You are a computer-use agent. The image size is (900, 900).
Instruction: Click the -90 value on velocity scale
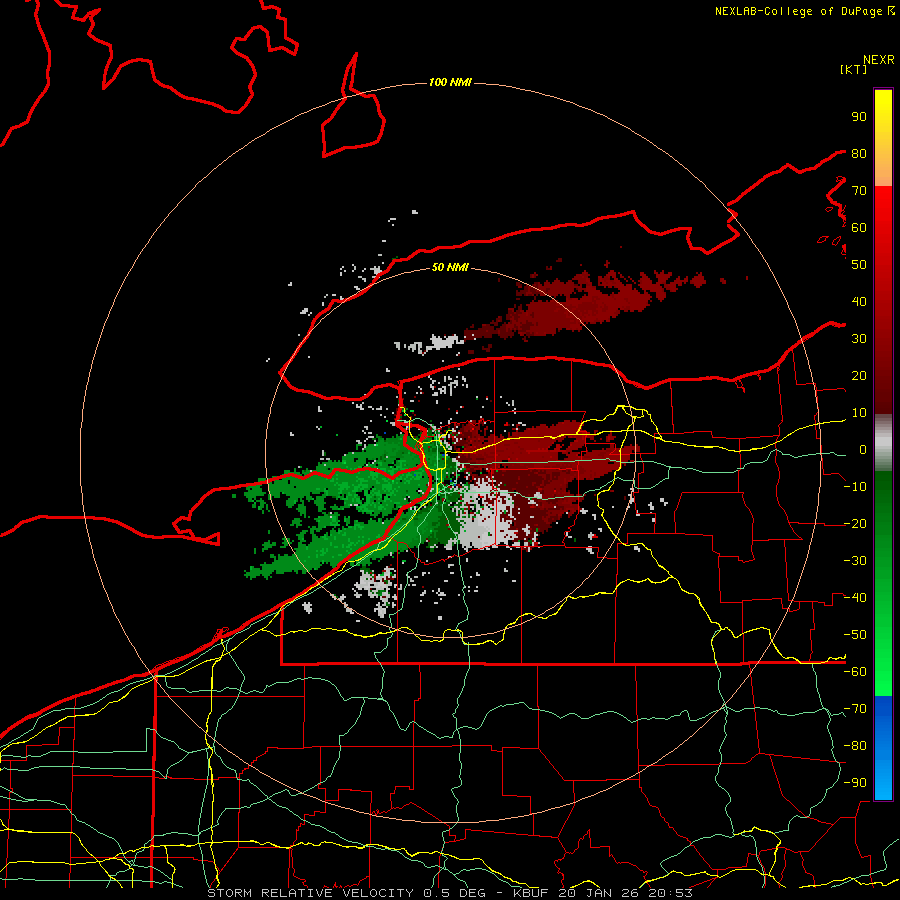click(855, 783)
